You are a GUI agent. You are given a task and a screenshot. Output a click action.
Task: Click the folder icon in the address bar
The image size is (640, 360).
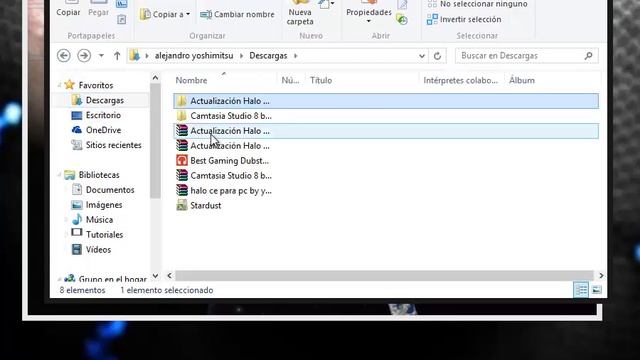tap(135, 55)
